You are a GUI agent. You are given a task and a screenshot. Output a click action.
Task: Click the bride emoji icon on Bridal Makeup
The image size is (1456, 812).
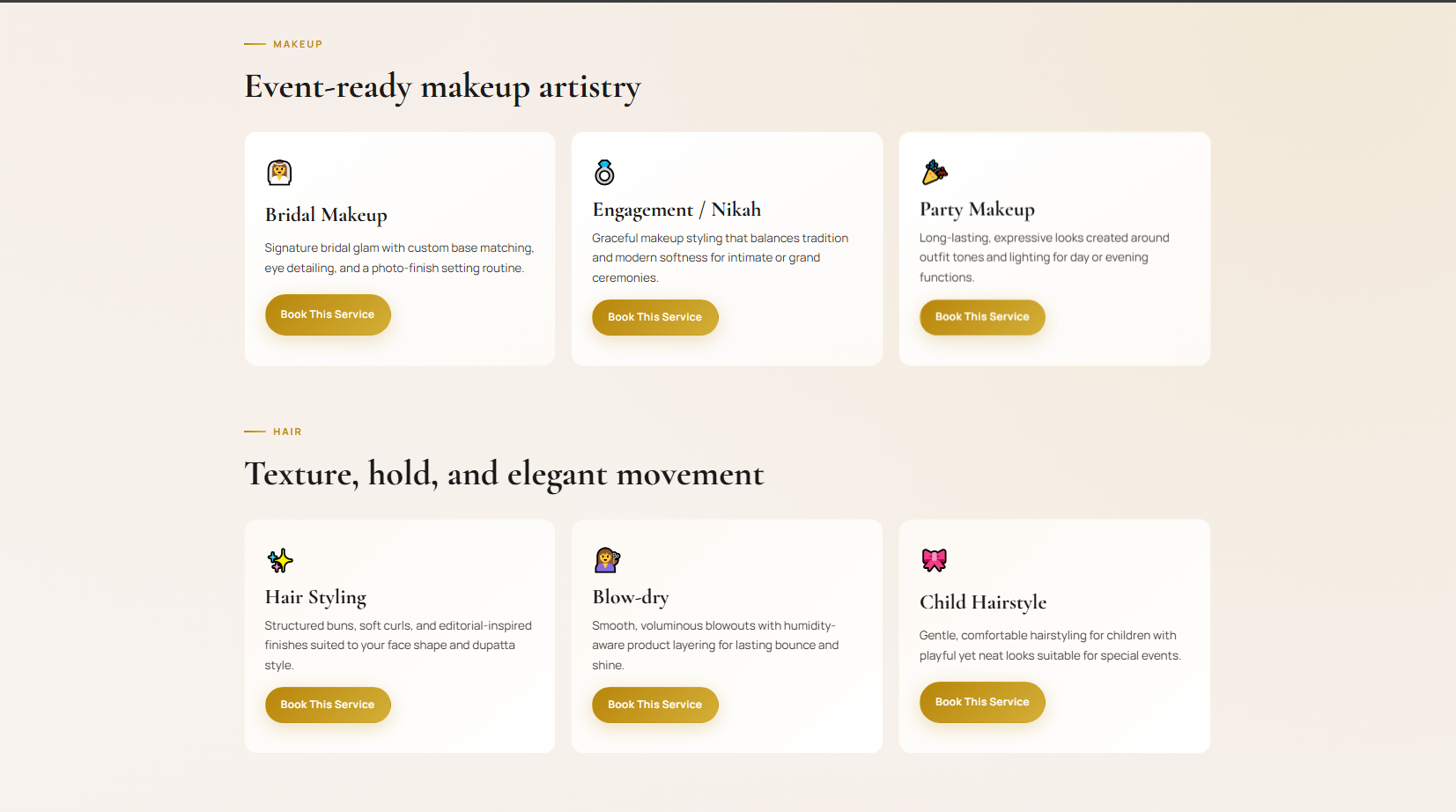click(280, 172)
